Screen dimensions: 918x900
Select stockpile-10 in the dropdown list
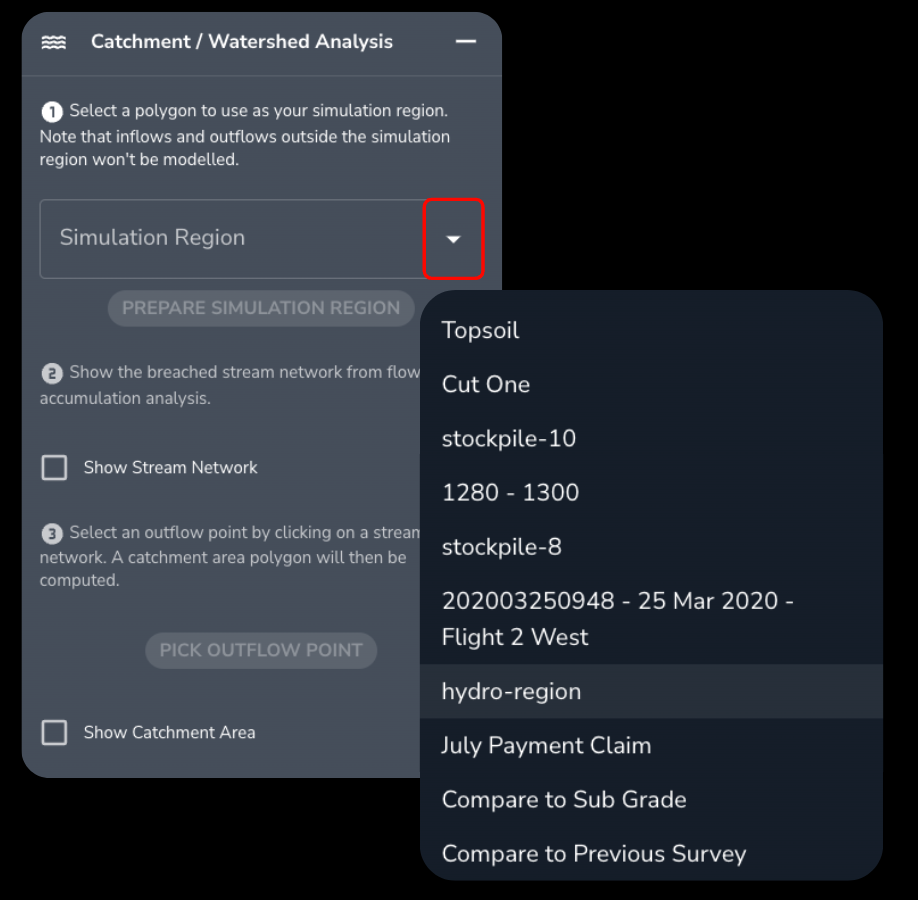coord(509,439)
